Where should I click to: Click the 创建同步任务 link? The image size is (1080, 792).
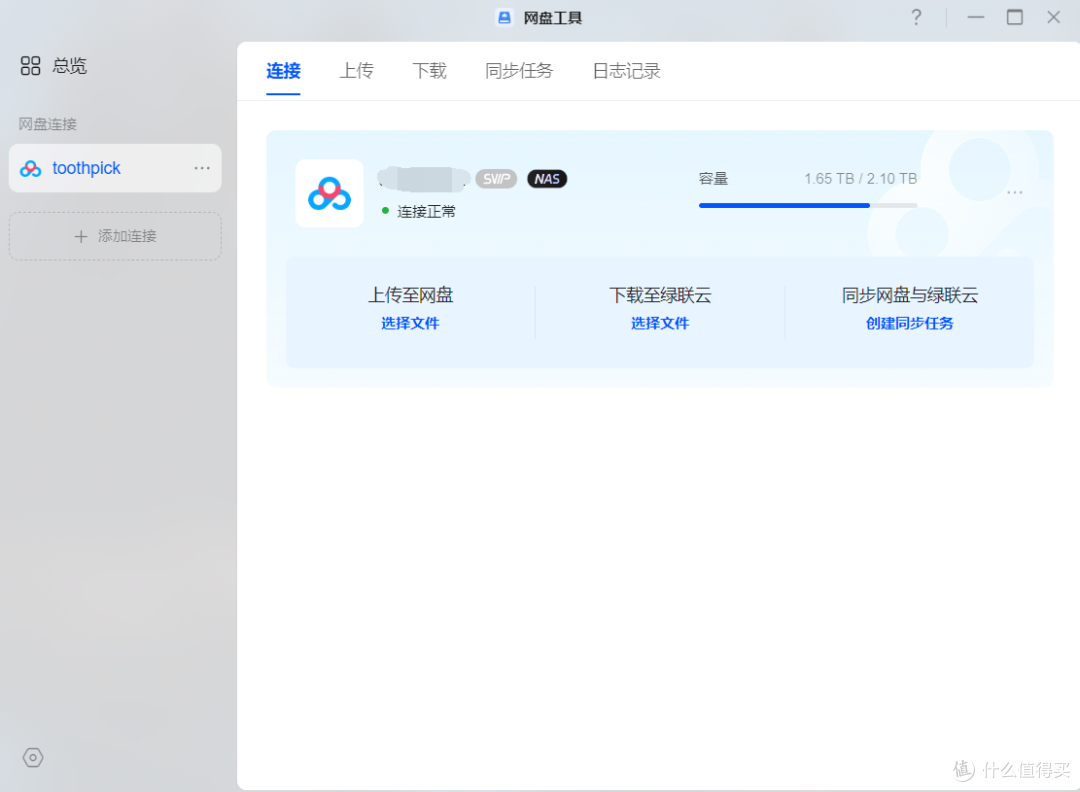[909, 323]
